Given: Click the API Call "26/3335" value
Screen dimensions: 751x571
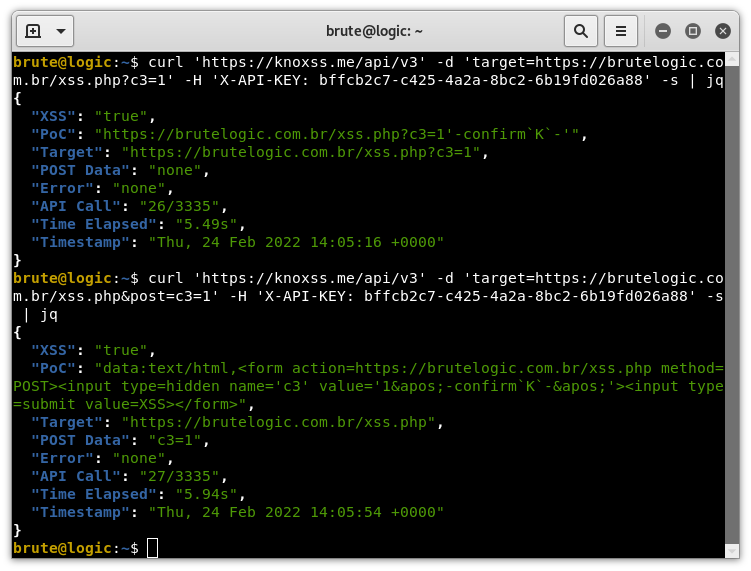Looking at the screenshot, I should coord(179,206).
